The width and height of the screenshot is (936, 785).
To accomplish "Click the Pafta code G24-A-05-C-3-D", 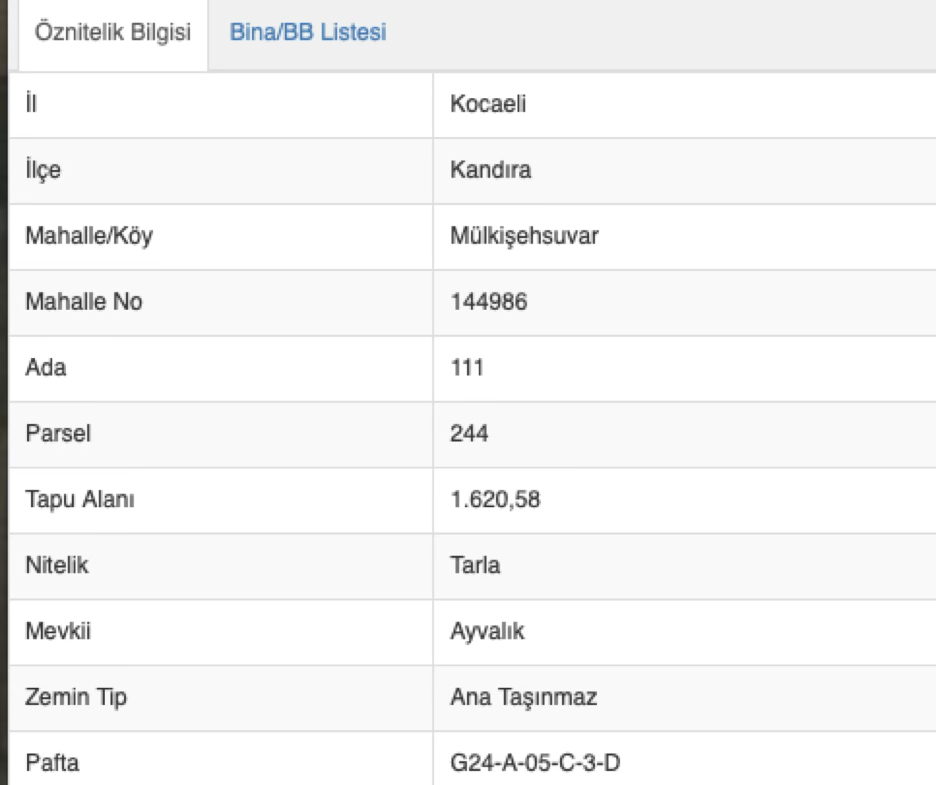I will pos(535,764).
